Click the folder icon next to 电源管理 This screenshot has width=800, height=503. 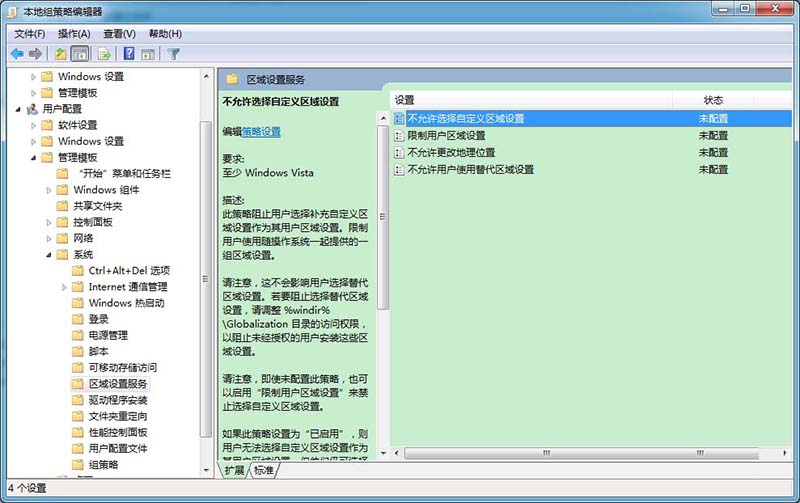77,335
